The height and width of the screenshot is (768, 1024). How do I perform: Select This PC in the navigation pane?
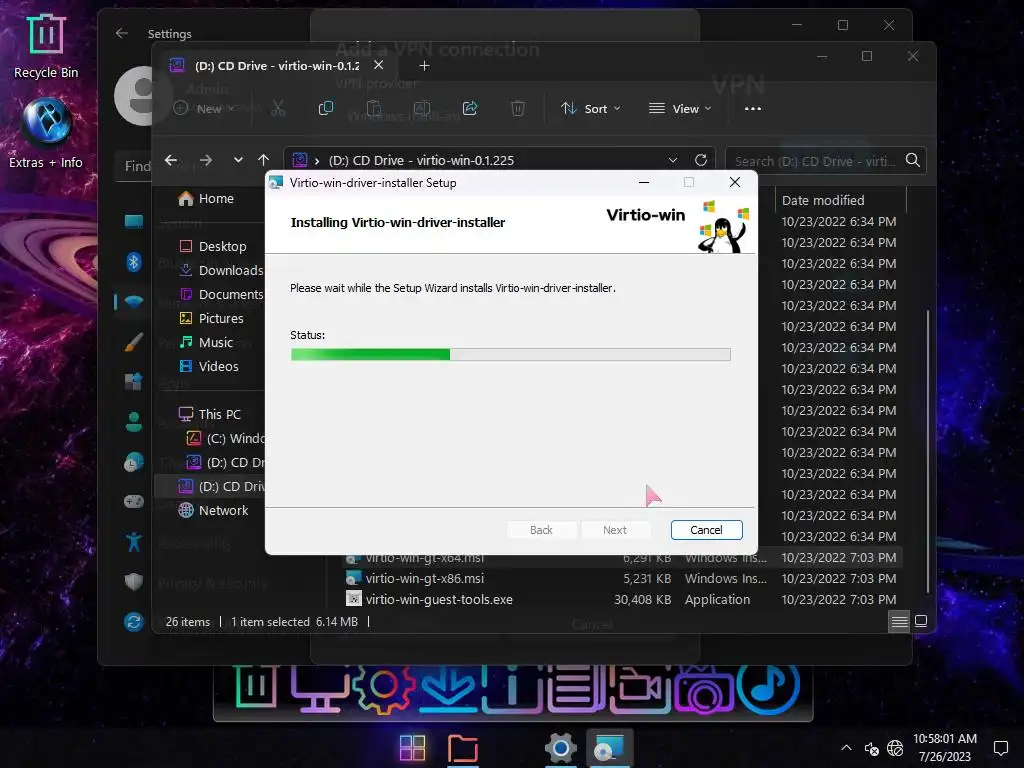click(x=209, y=414)
